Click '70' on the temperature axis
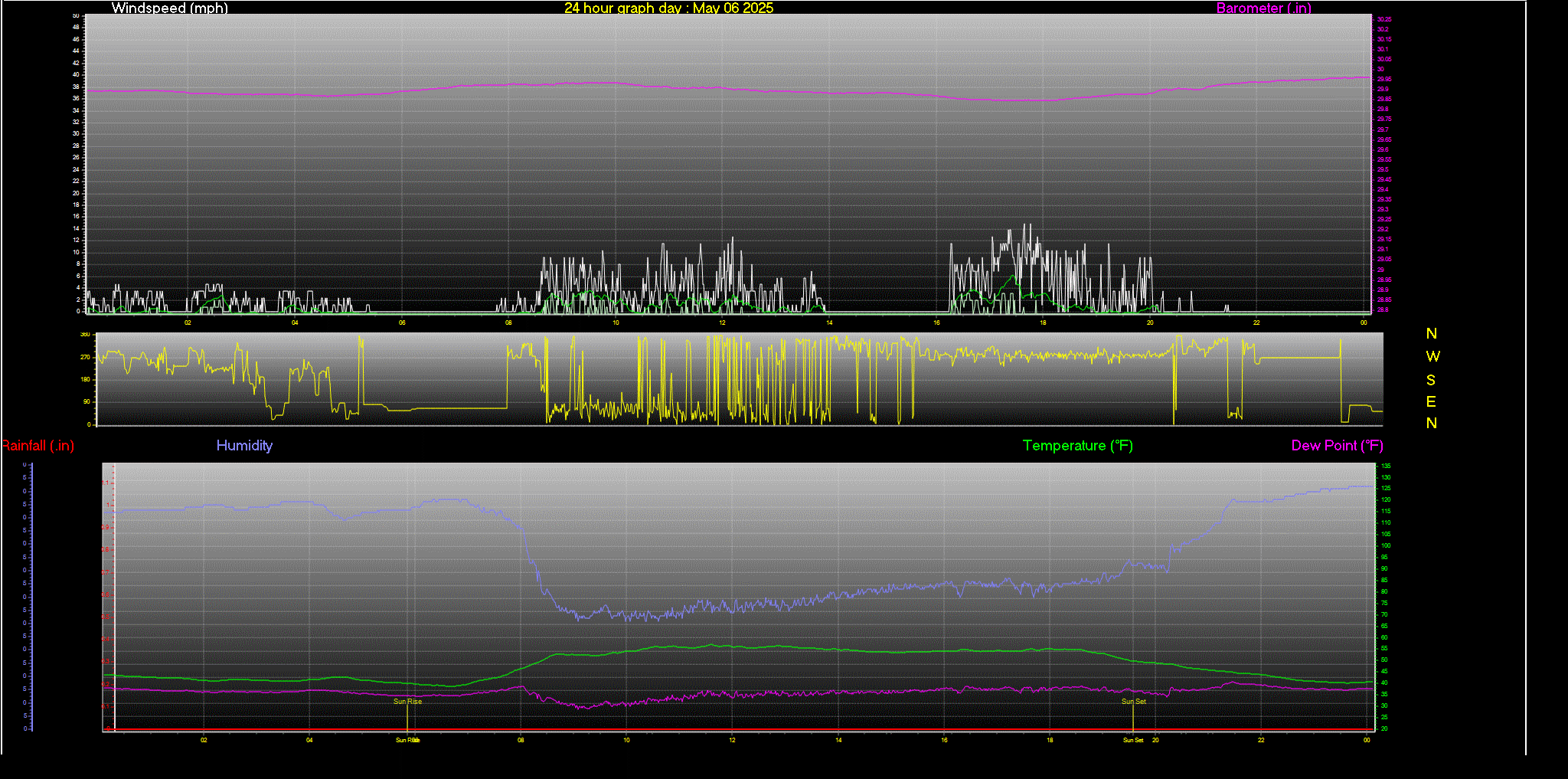The height and width of the screenshot is (779, 1568). [1384, 614]
